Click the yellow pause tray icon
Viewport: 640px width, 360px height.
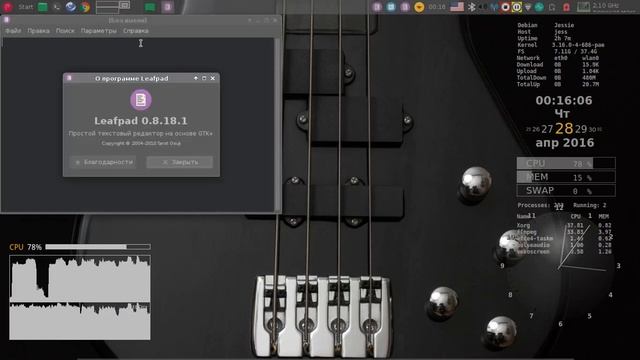tap(517, 7)
